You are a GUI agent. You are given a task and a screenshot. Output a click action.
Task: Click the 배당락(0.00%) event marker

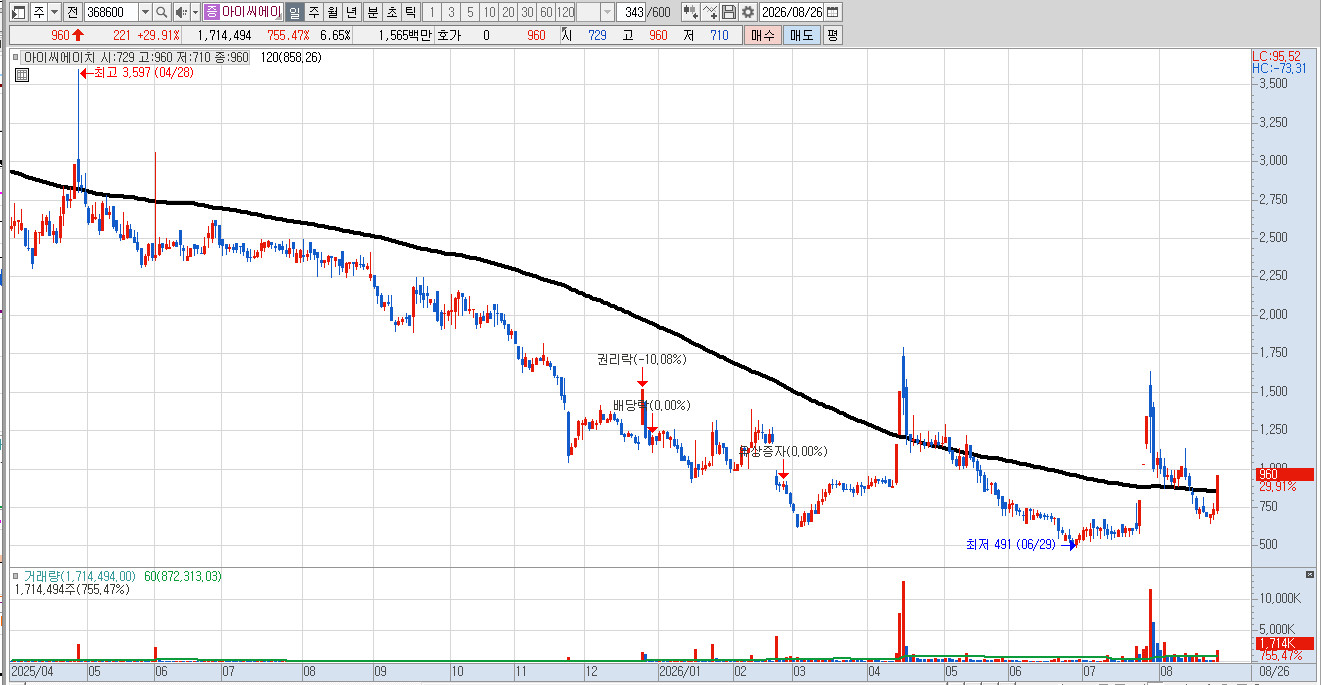point(652,405)
